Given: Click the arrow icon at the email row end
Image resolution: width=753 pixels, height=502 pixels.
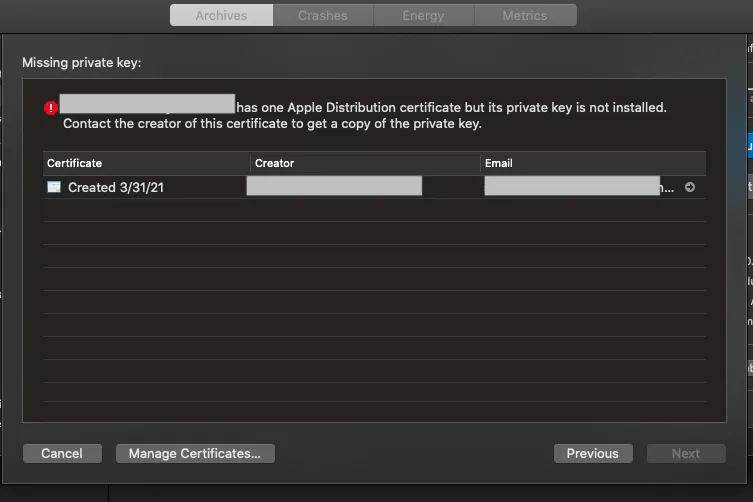Looking at the screenshot, I should click(x=690, y=187).
